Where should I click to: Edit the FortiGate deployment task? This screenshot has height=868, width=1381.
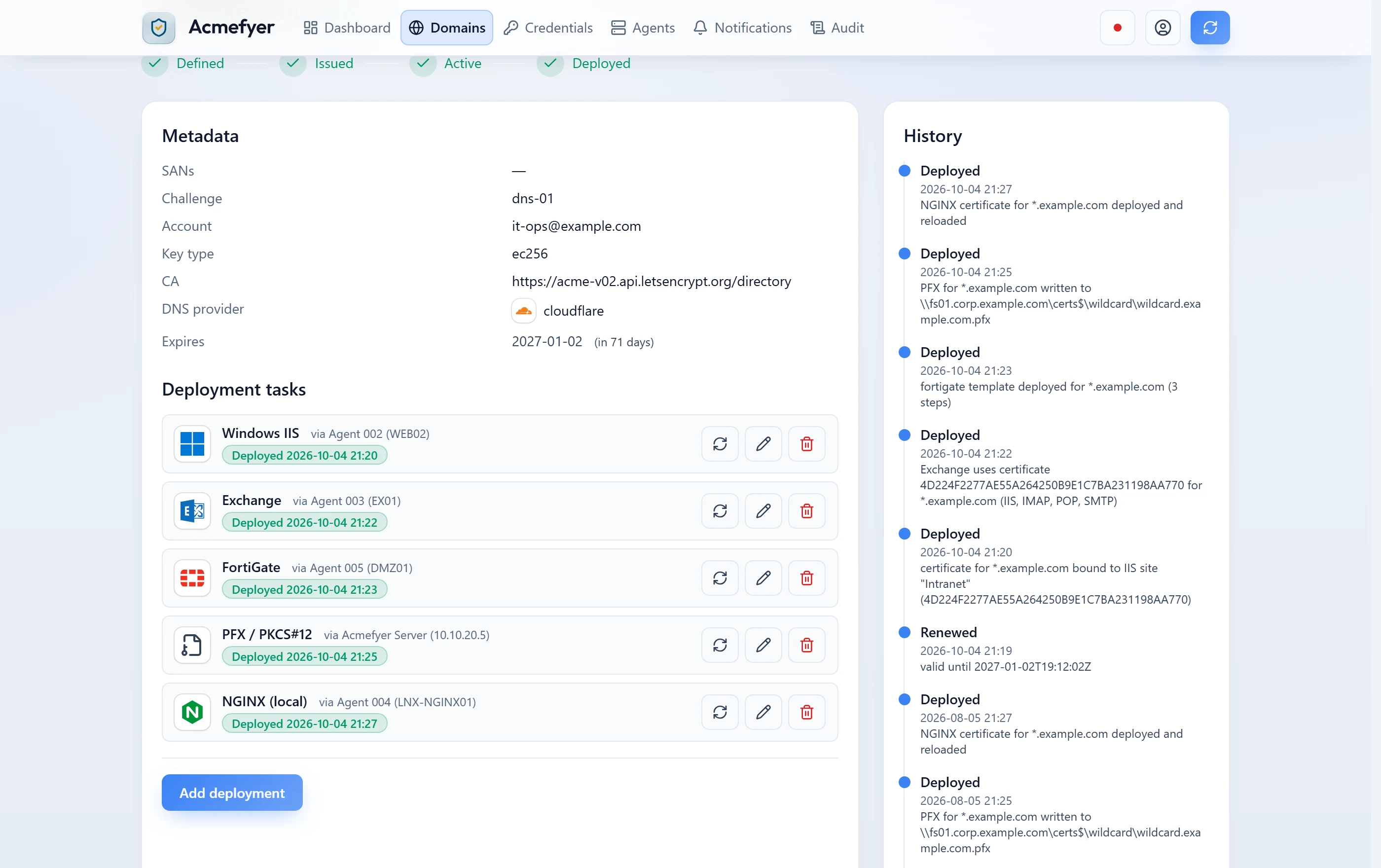(763, 578)
